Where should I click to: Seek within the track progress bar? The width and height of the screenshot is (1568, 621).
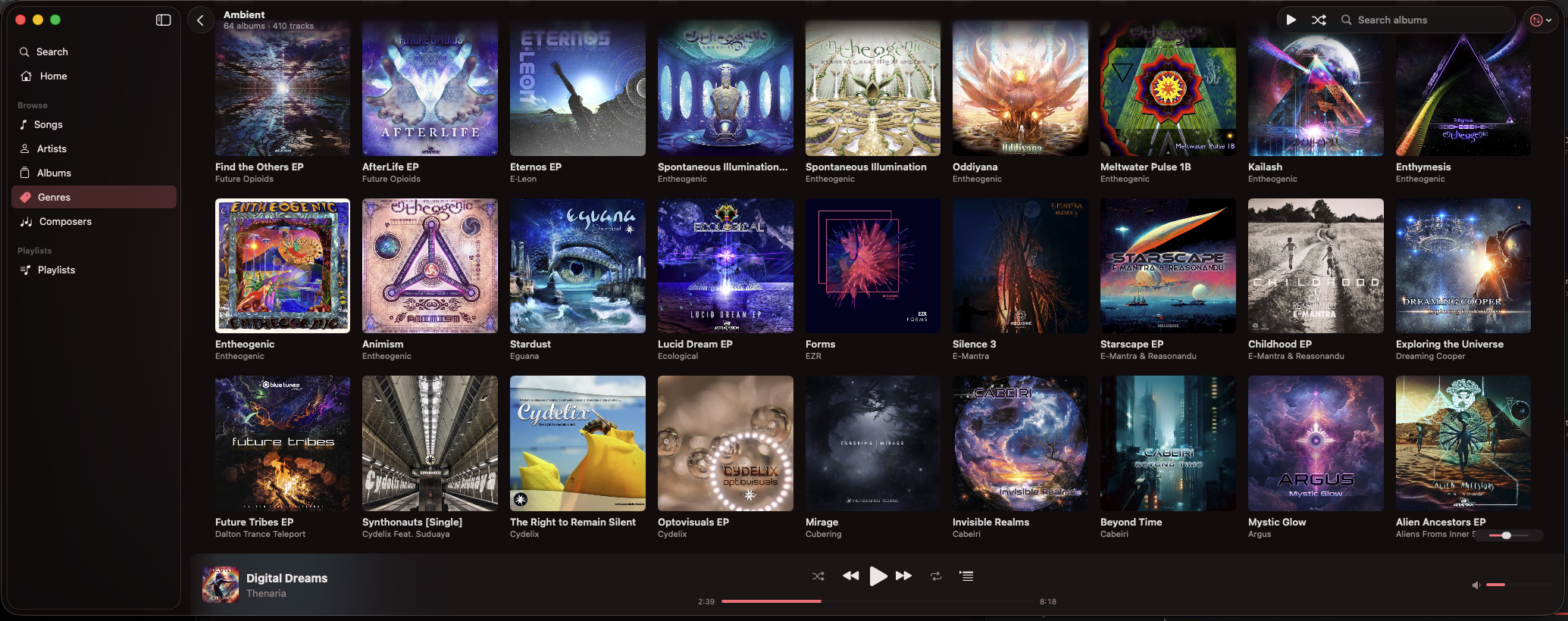coord(877,601)
